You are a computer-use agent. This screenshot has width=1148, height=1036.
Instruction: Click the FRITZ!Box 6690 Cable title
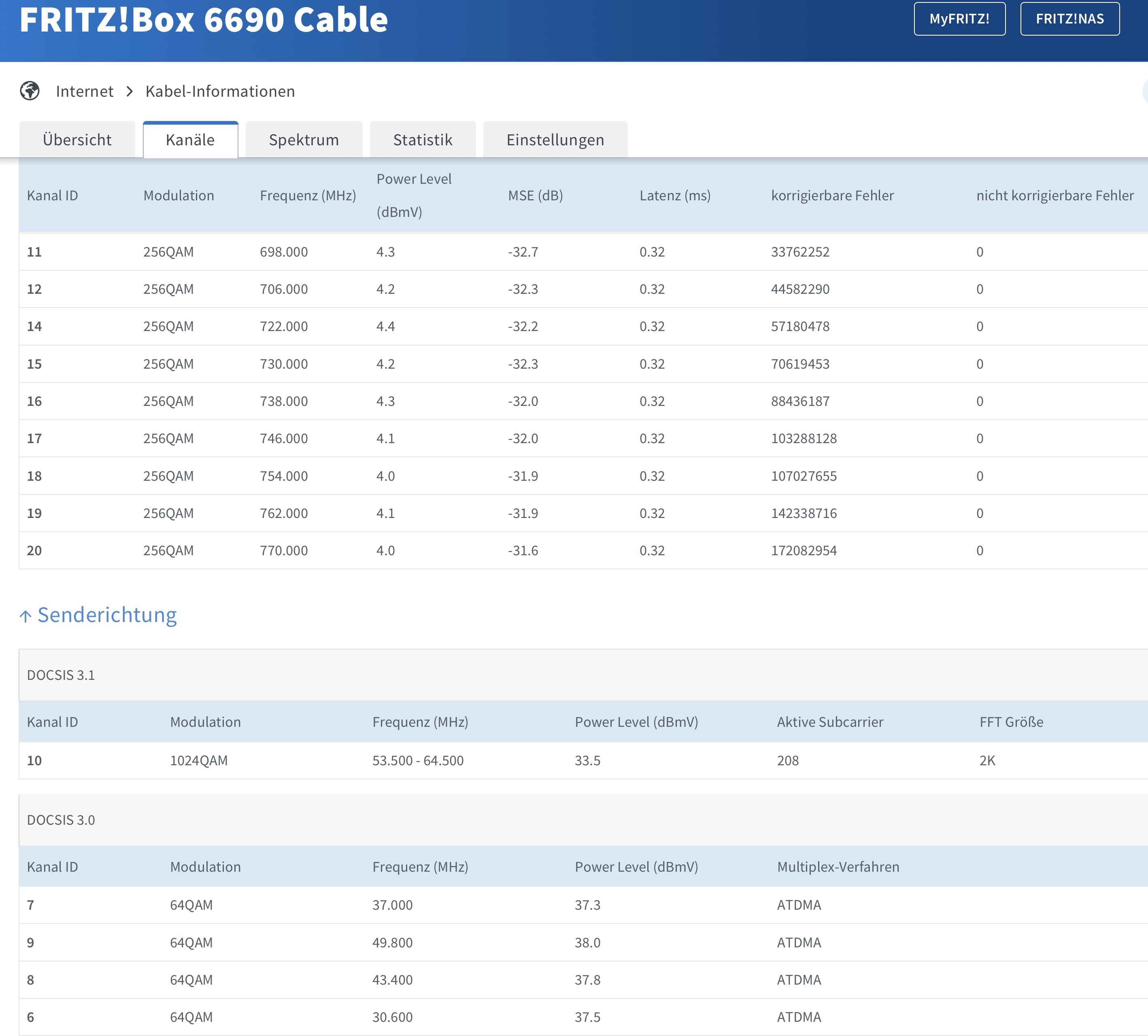(x=204, y=20)
